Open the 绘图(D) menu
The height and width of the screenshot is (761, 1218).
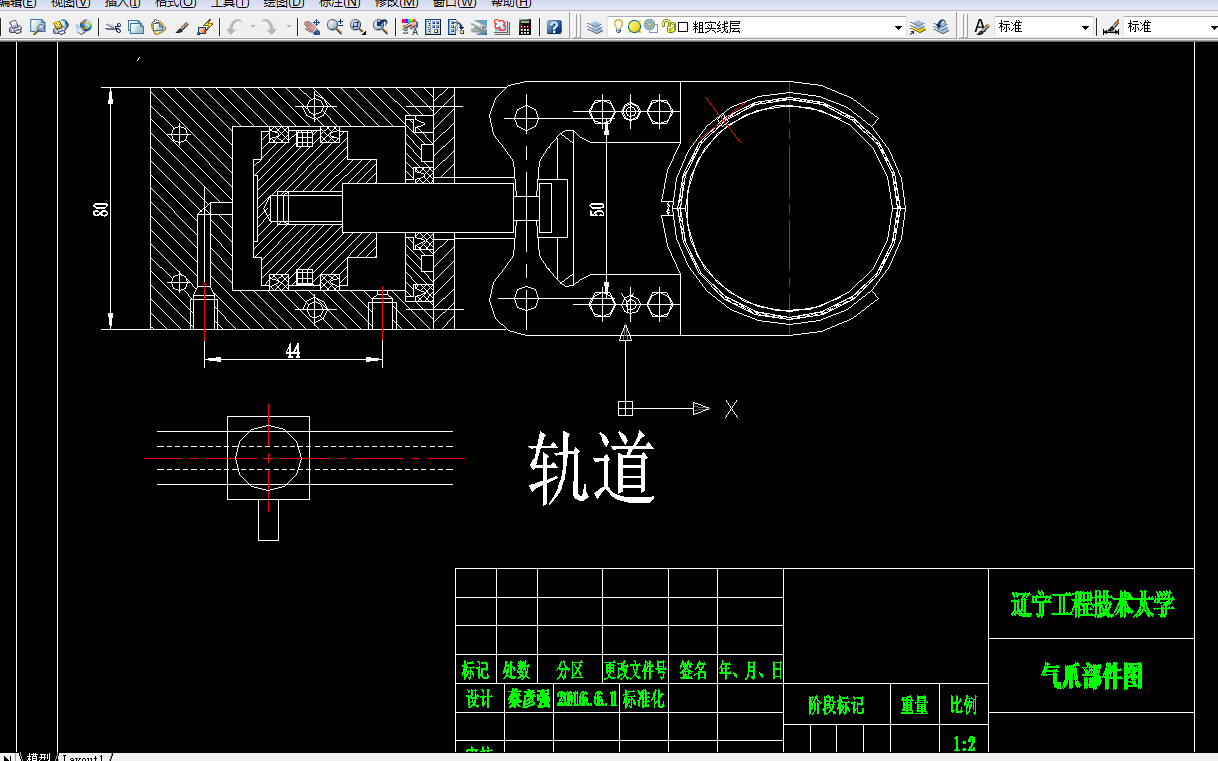coord(283,4)
